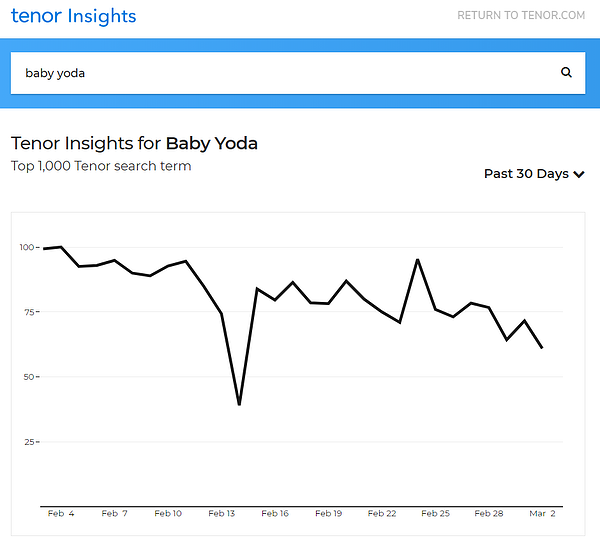
Task: Click the 100 value on the y-axis
Action: coord(25,248)
